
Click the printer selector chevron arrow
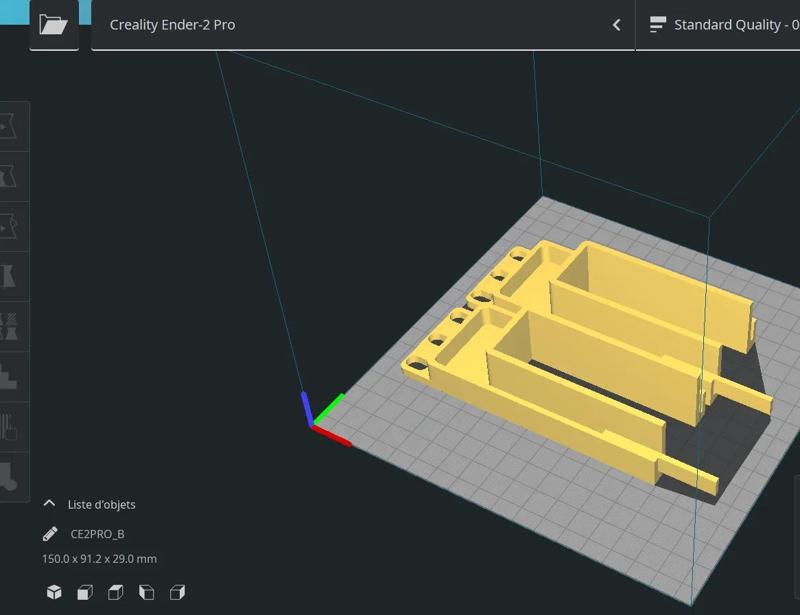[616, 25]
